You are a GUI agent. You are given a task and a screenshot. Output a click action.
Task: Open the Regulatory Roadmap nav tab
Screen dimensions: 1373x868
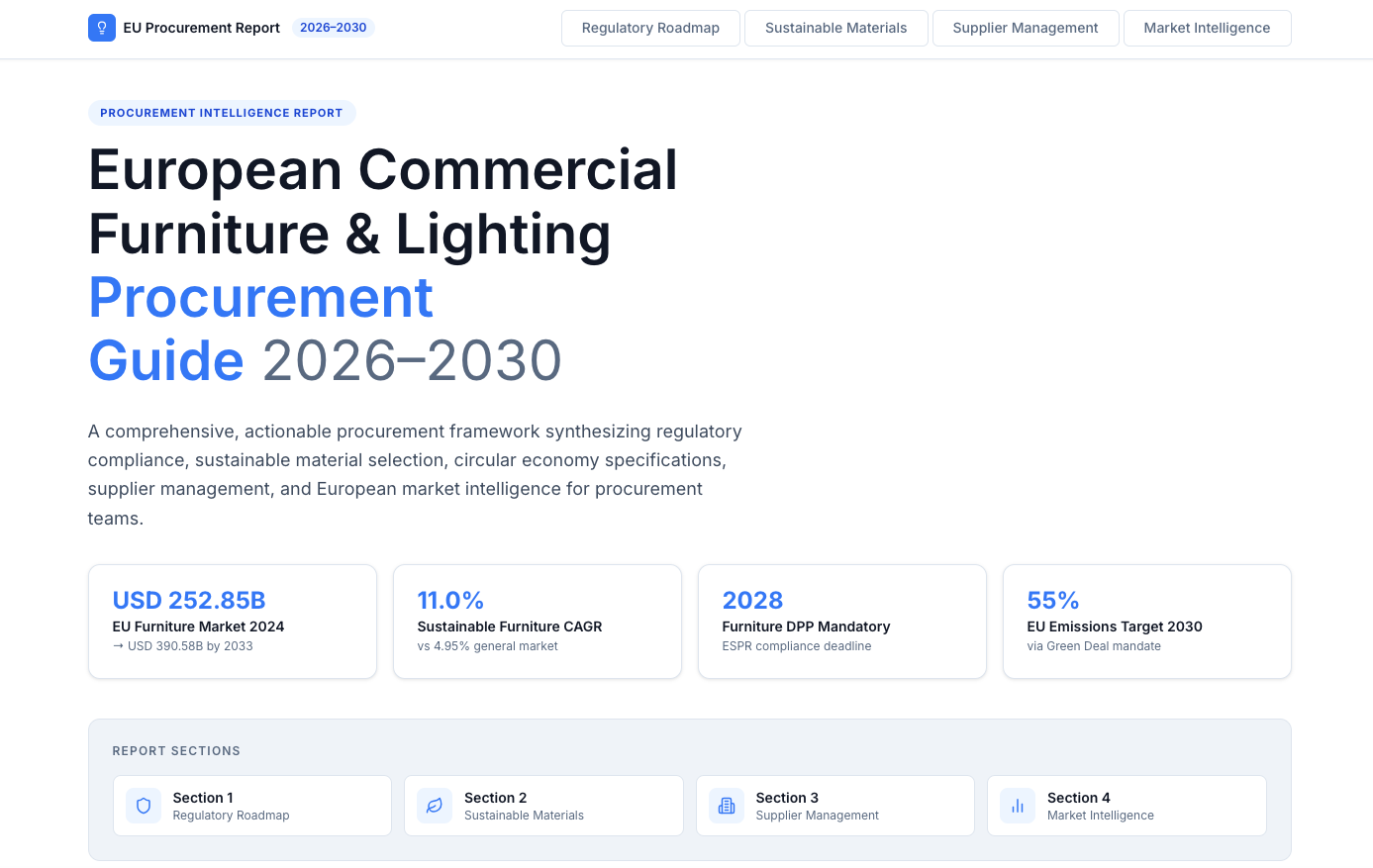tap(650, 28)
